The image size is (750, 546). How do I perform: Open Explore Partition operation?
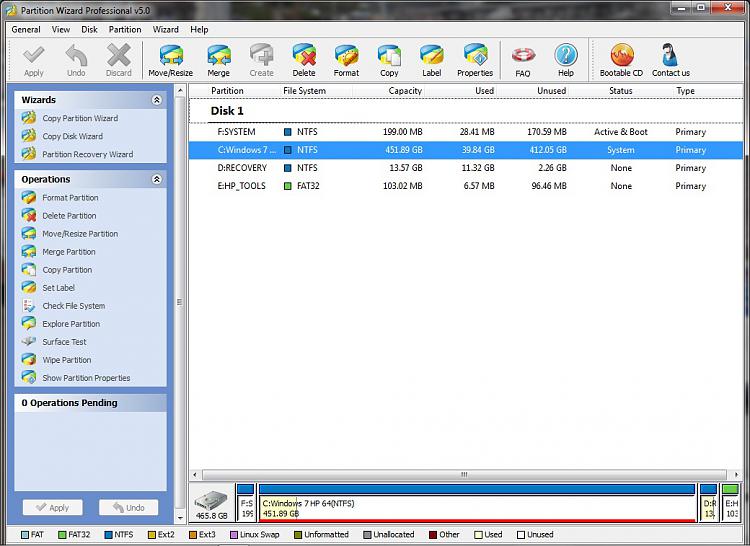71,324
